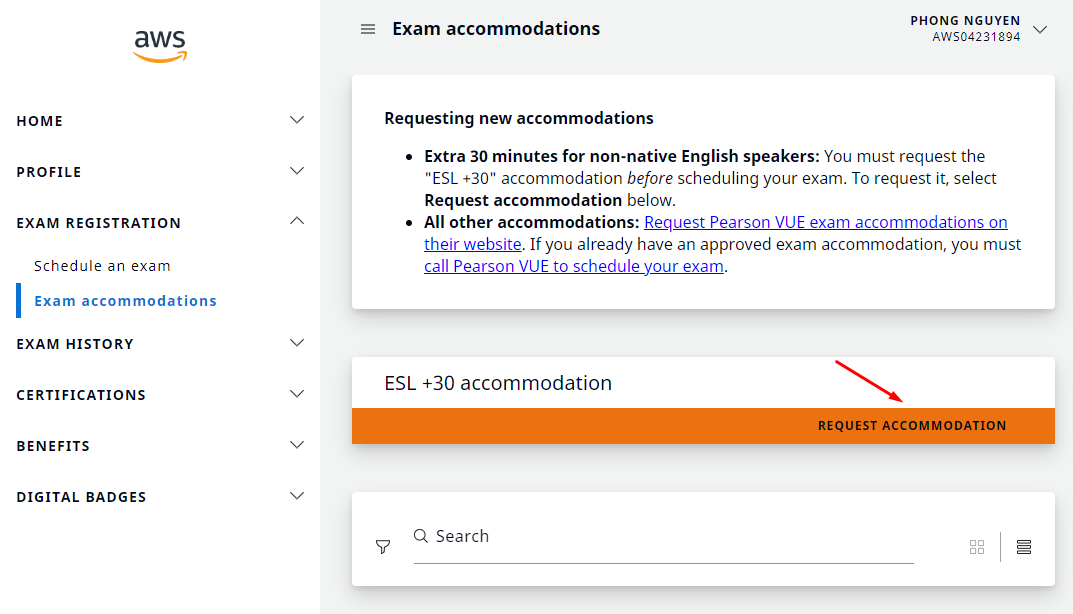Screen dimensions: 1073x614
Task: Click the filter funnel icon
Action: [x=383, y=547]
